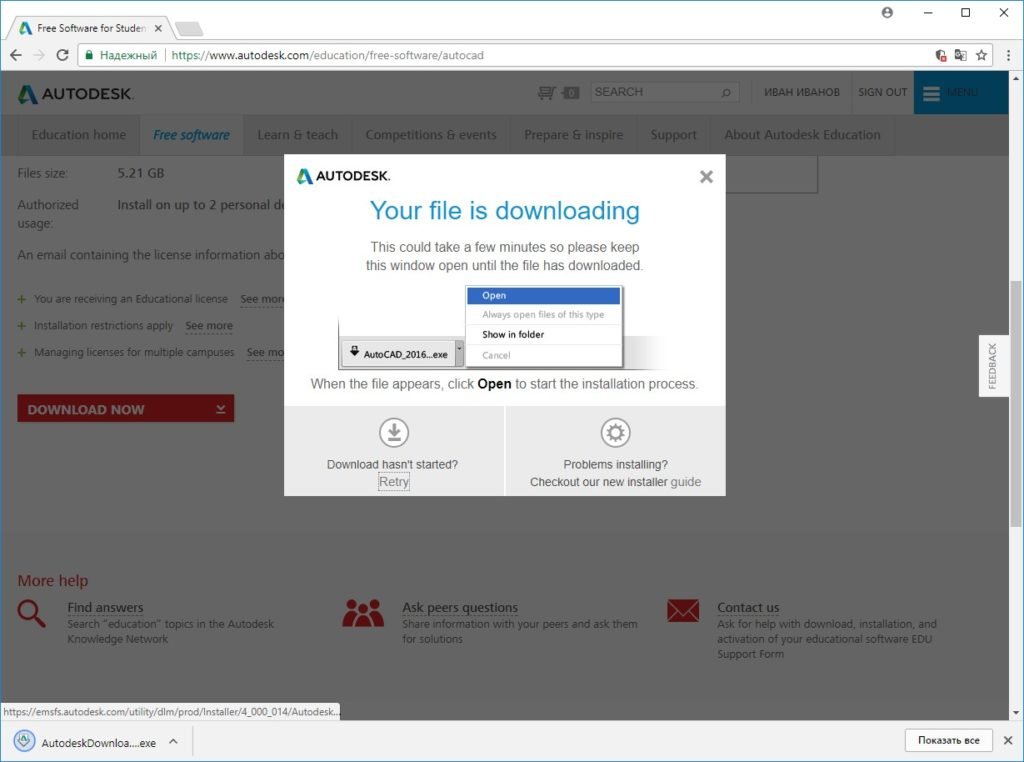
Task: Click the red envelope Contact us icon
Action: (683, 611)
